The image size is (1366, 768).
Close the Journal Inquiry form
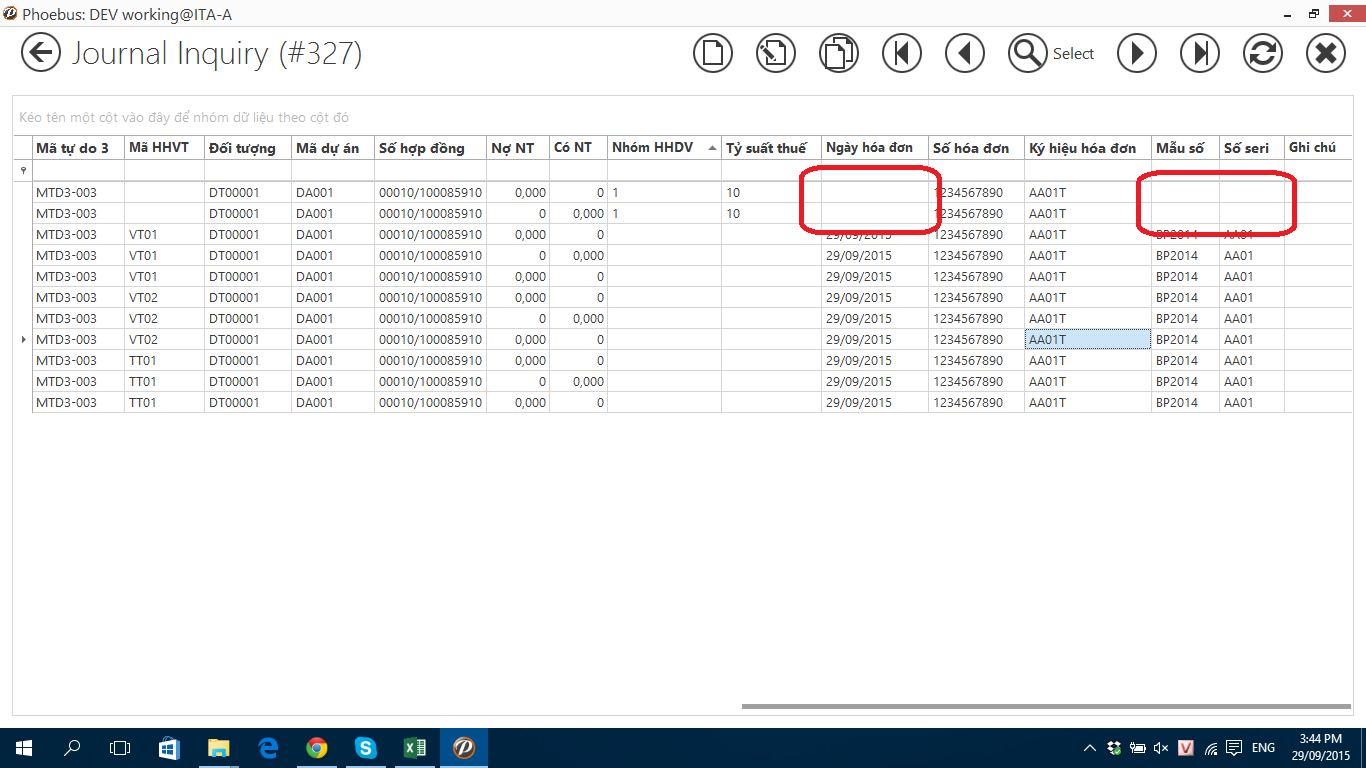[1326, 53]
